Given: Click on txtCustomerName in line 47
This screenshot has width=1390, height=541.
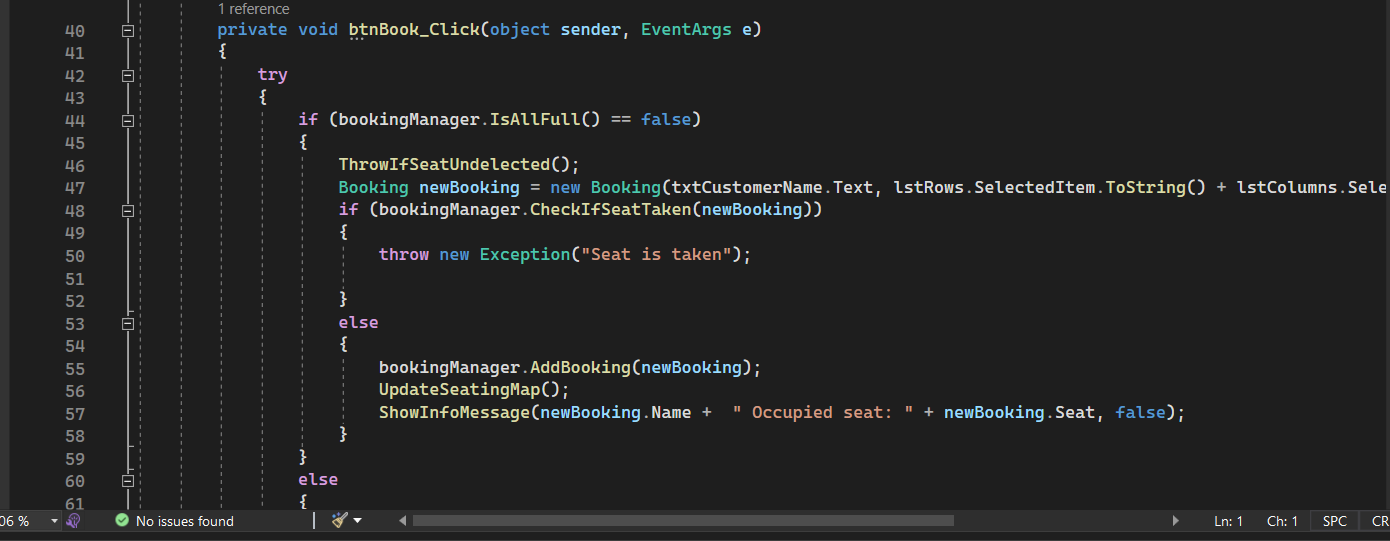Looking at the screenshot, I should (x=746, y=187).
